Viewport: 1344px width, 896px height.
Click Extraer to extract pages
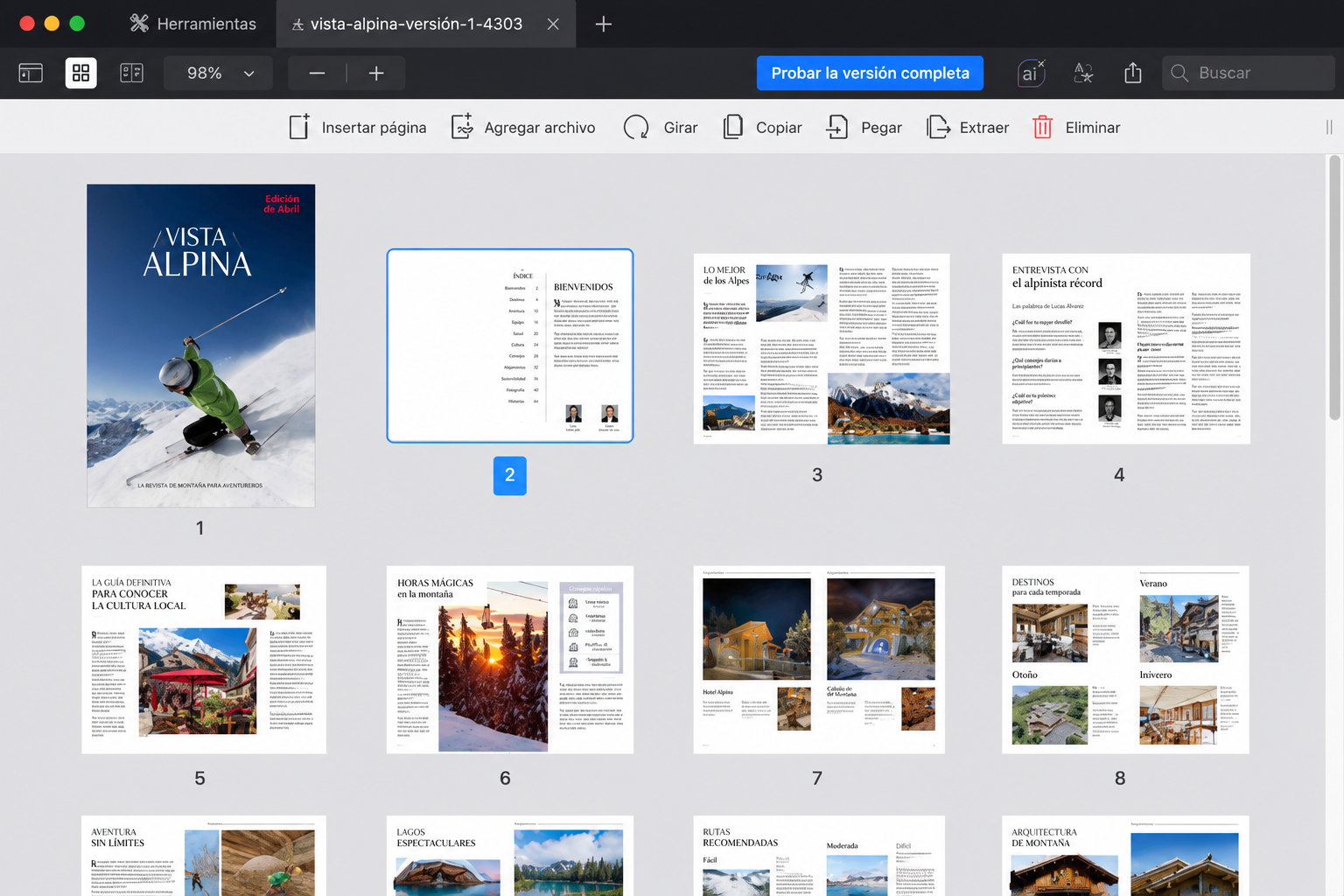pos(968,128)
